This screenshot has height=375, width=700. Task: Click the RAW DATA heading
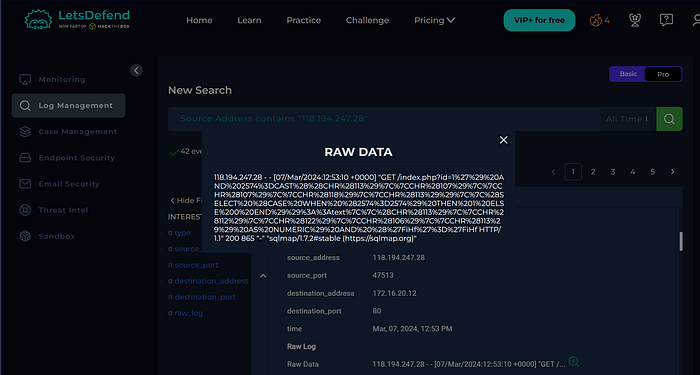coord(358,152)
